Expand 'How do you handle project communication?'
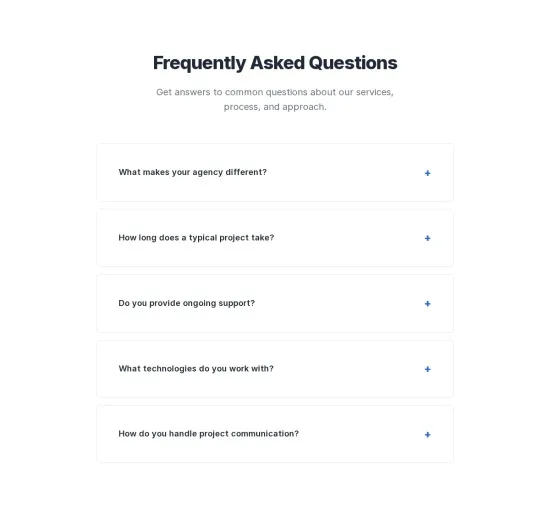The height and width of the screenshot is (507, 550). pyautogui.click(x=209, y=434)
